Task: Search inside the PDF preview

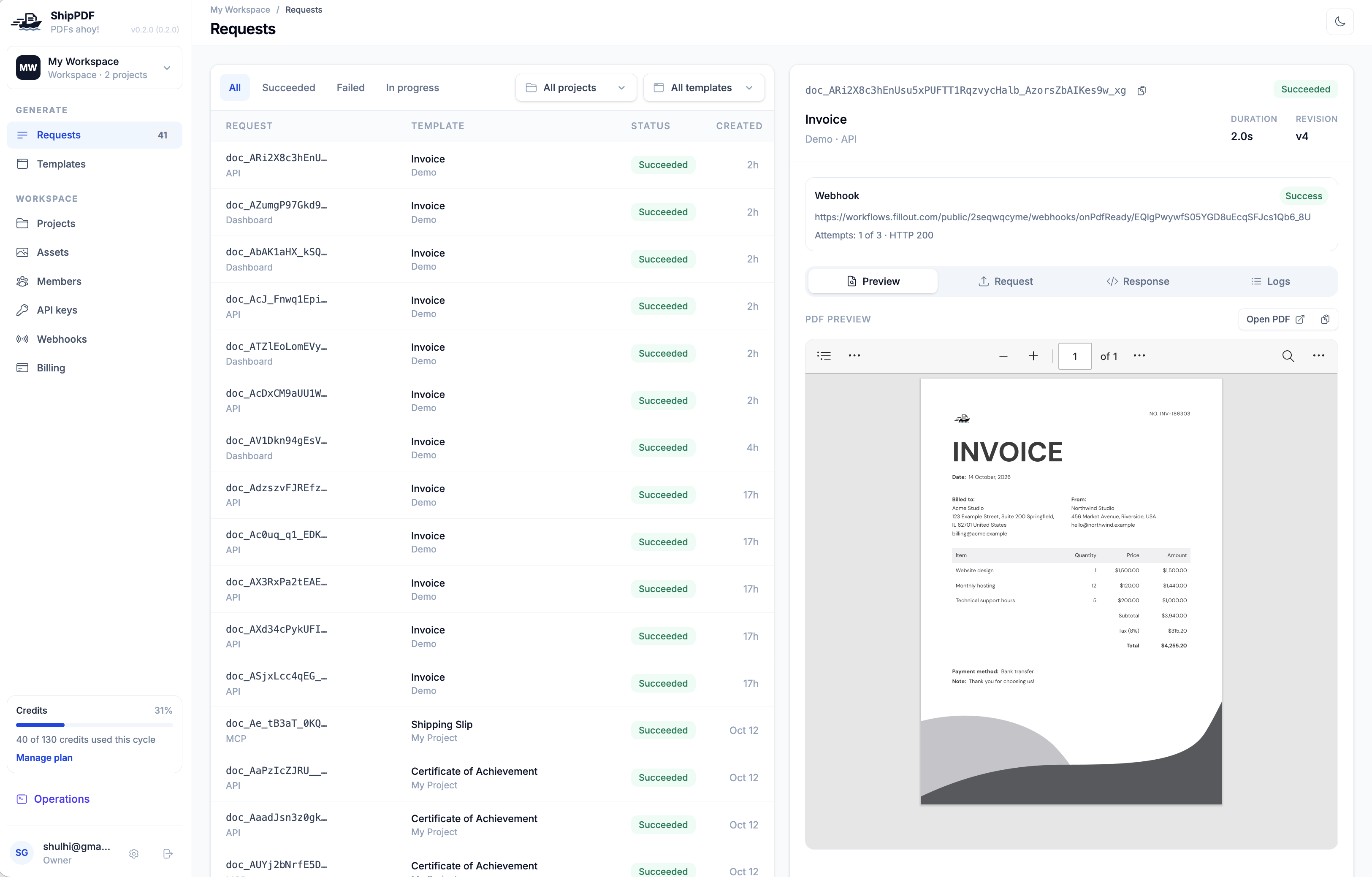Action: click(1288, 356)
